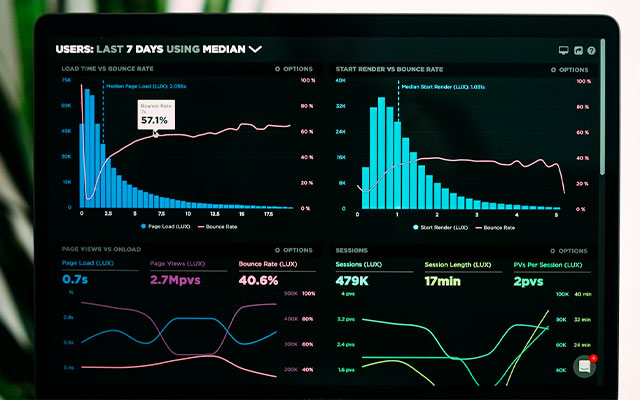Click the 17min session length value

pyautogui.click(x=442, y=281)
